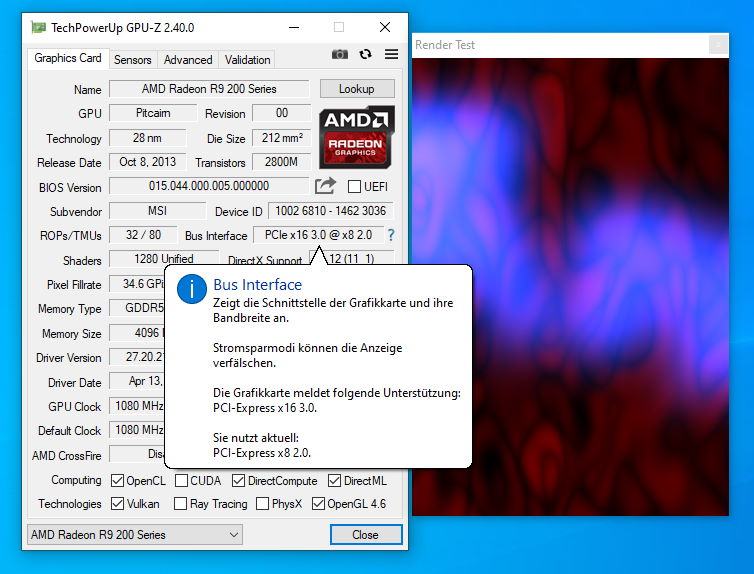The height and width of the screenshot is (574, 754).
Task: Click the Memory Size field 4096
Action: (x=137, y=333)
